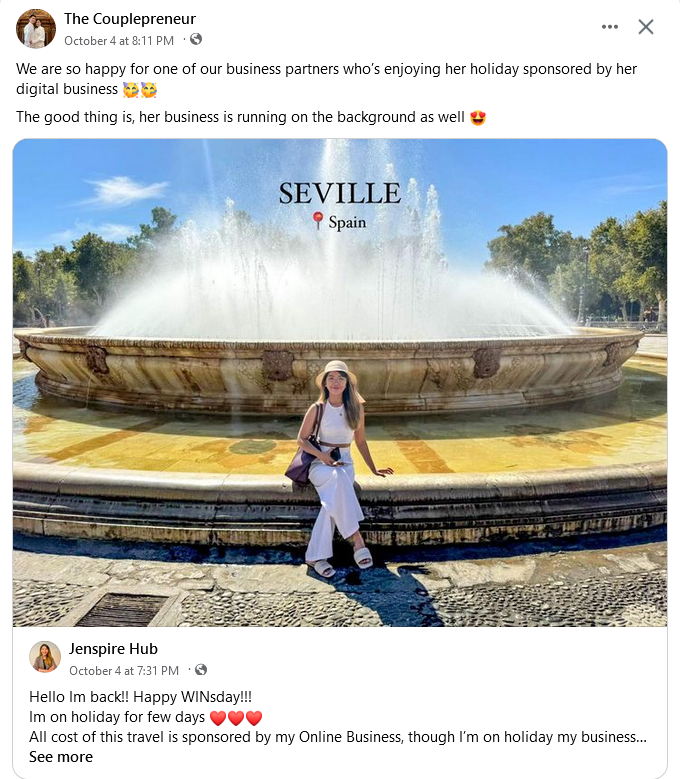Screen dimensions: 680x779
Task: Click the red location pin next to Spain
Action: coord(318,221)
